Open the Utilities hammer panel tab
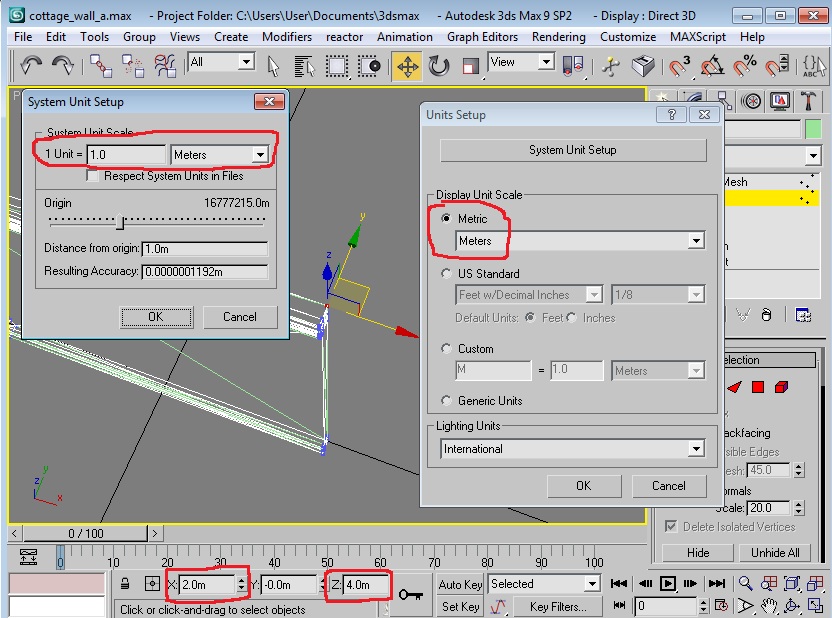This screenshot has width=832, height=618. tap(808, 100)
